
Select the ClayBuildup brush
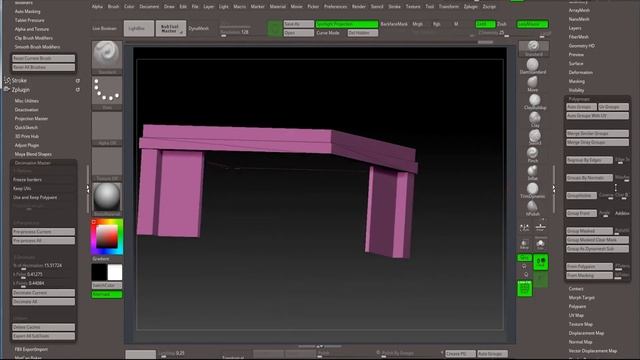535,102
